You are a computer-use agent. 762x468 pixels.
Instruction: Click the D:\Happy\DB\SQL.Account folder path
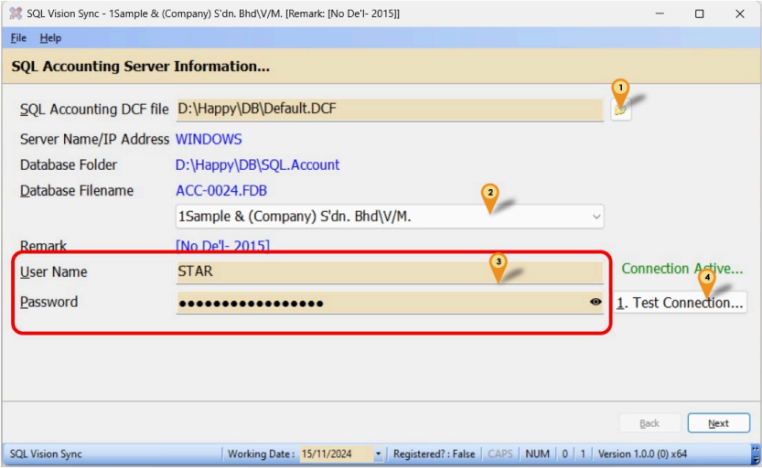(257, 165)
